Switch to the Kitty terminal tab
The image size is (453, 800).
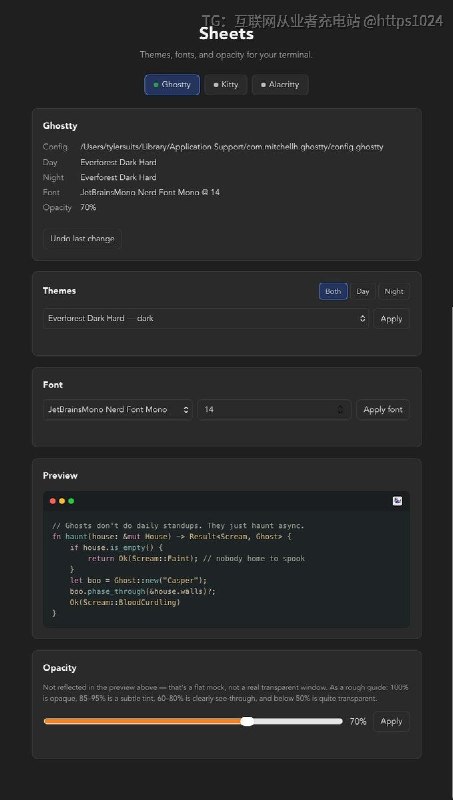coord(226,85)
